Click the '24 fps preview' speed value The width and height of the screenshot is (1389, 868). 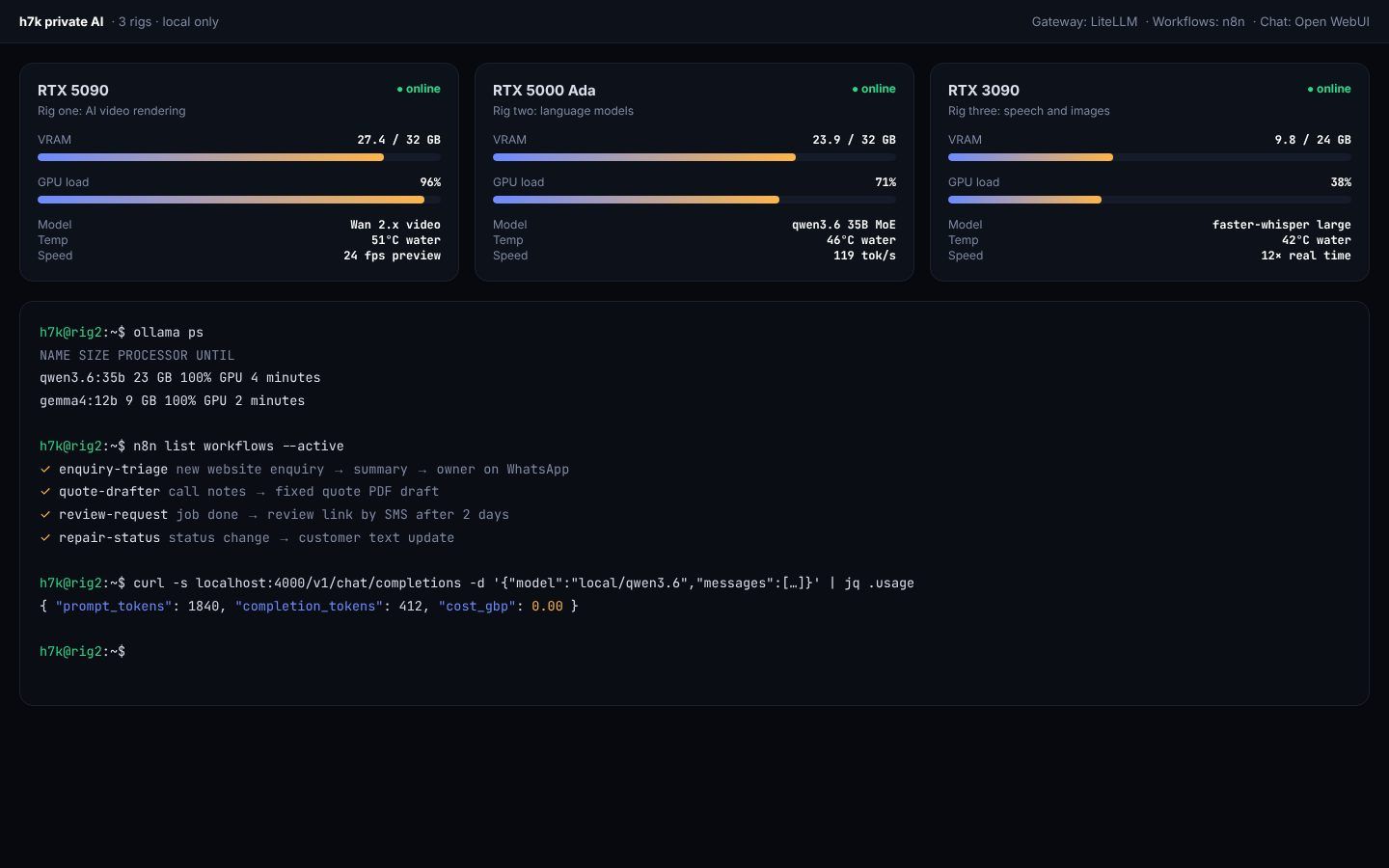[x=392, y=256]
